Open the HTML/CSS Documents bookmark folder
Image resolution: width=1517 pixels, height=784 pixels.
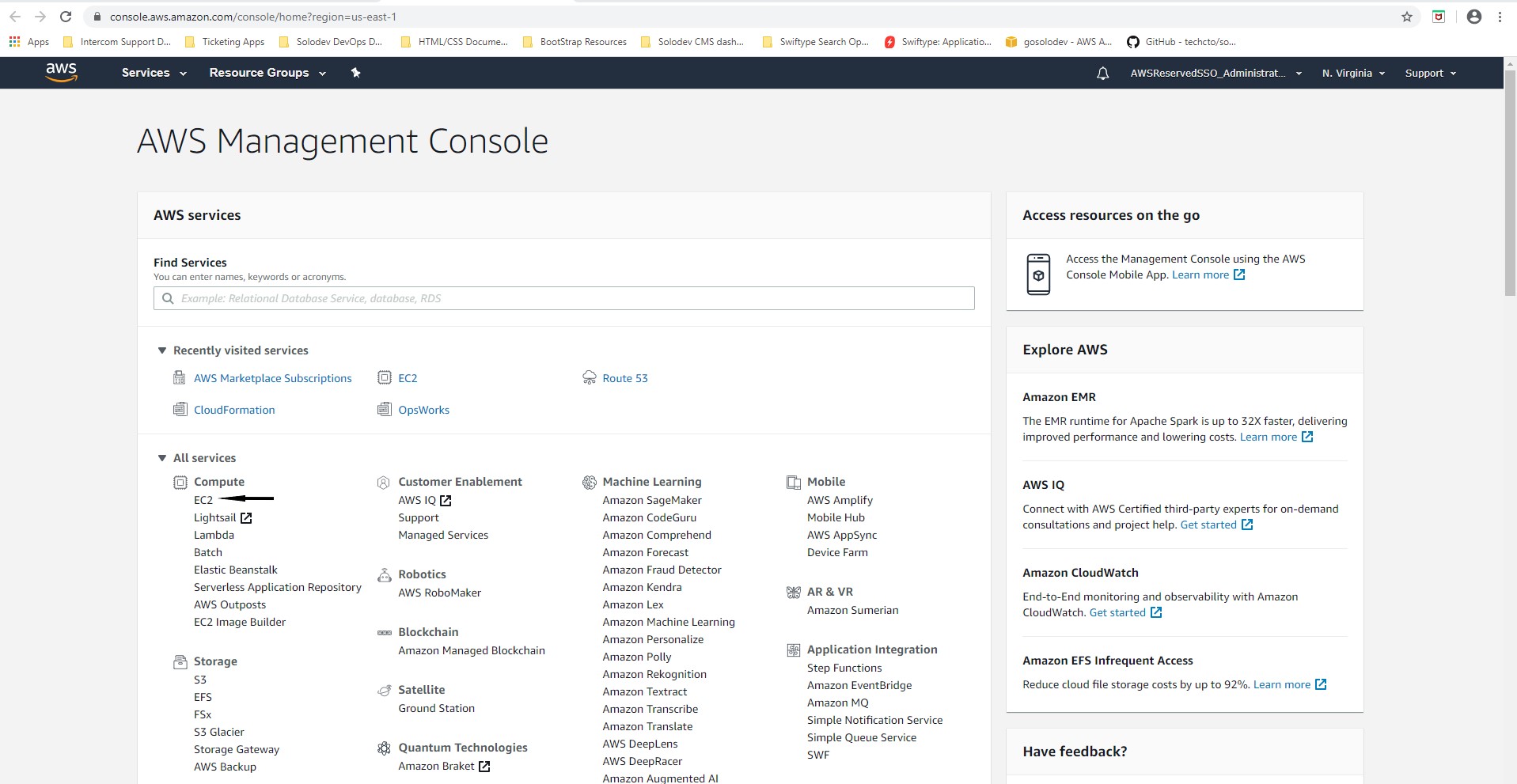point(454,42)
